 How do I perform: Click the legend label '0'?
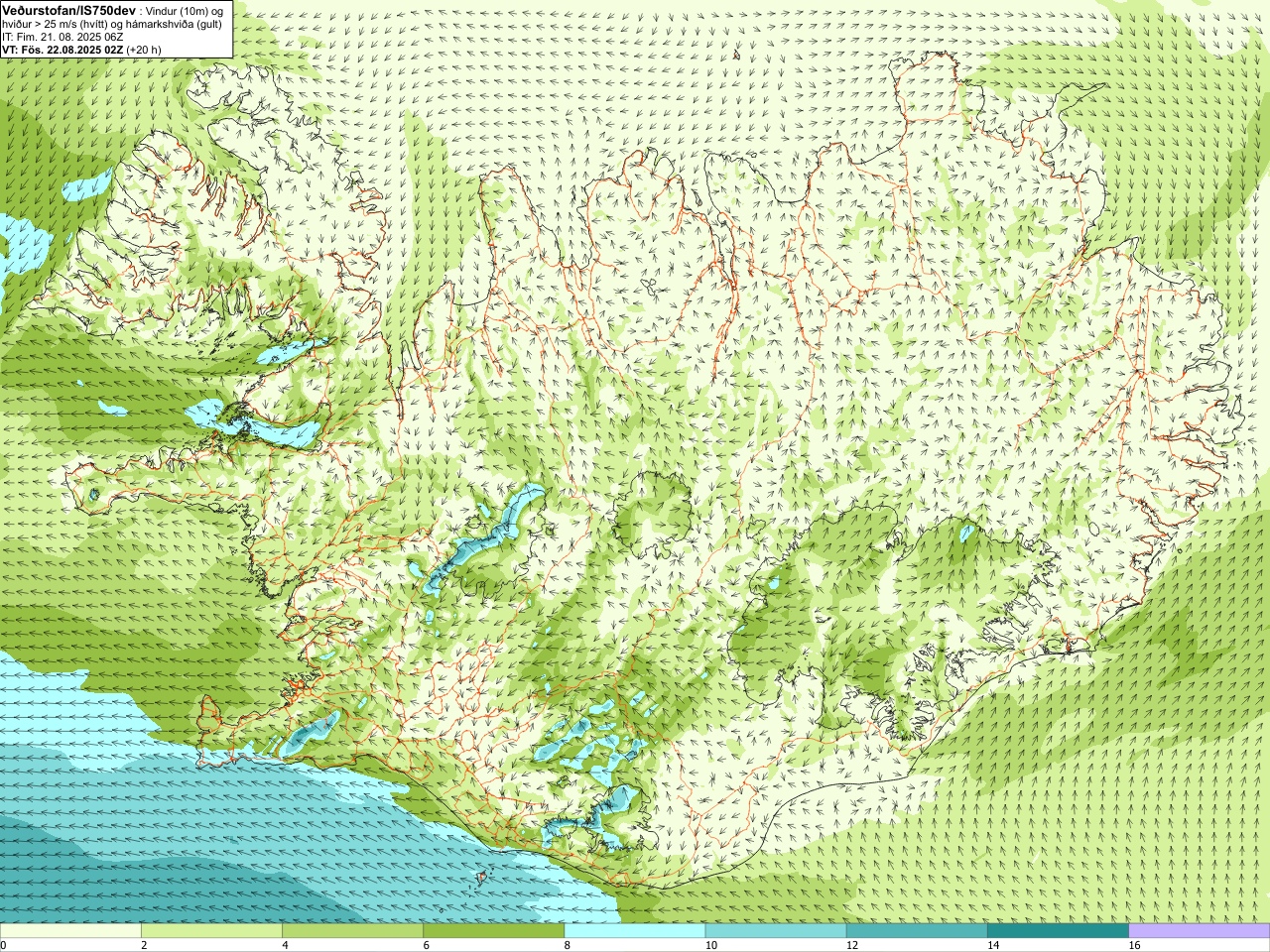pos(4,945)
